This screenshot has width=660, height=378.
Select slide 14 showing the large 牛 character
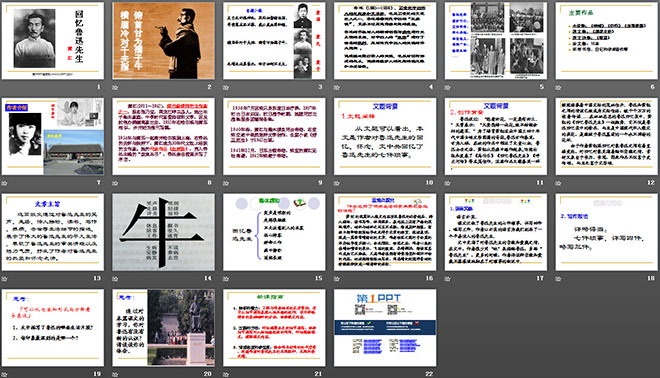163,232
